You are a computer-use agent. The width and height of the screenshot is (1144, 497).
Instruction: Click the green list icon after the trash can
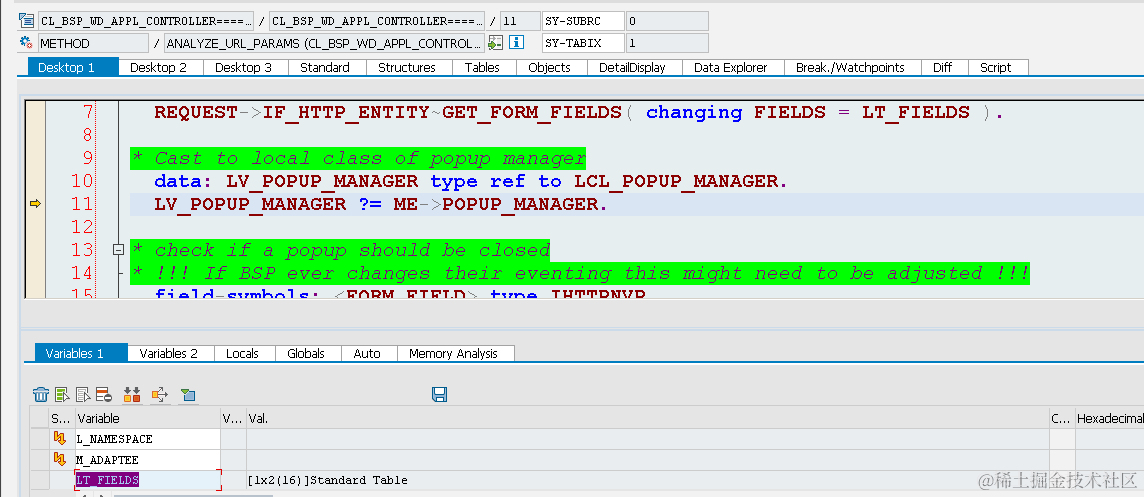[x=62, y=395]
